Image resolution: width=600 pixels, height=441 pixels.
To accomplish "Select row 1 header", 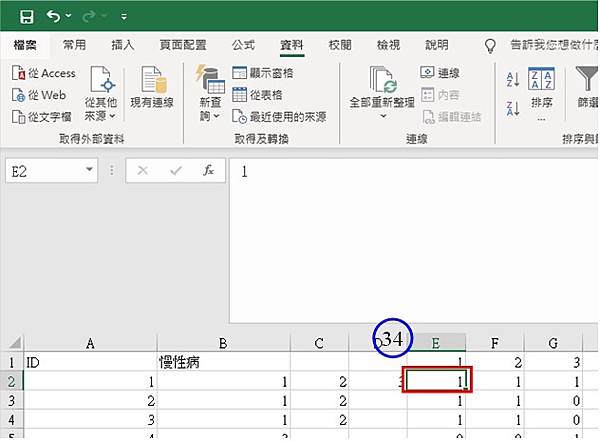I will pos(12,362).
